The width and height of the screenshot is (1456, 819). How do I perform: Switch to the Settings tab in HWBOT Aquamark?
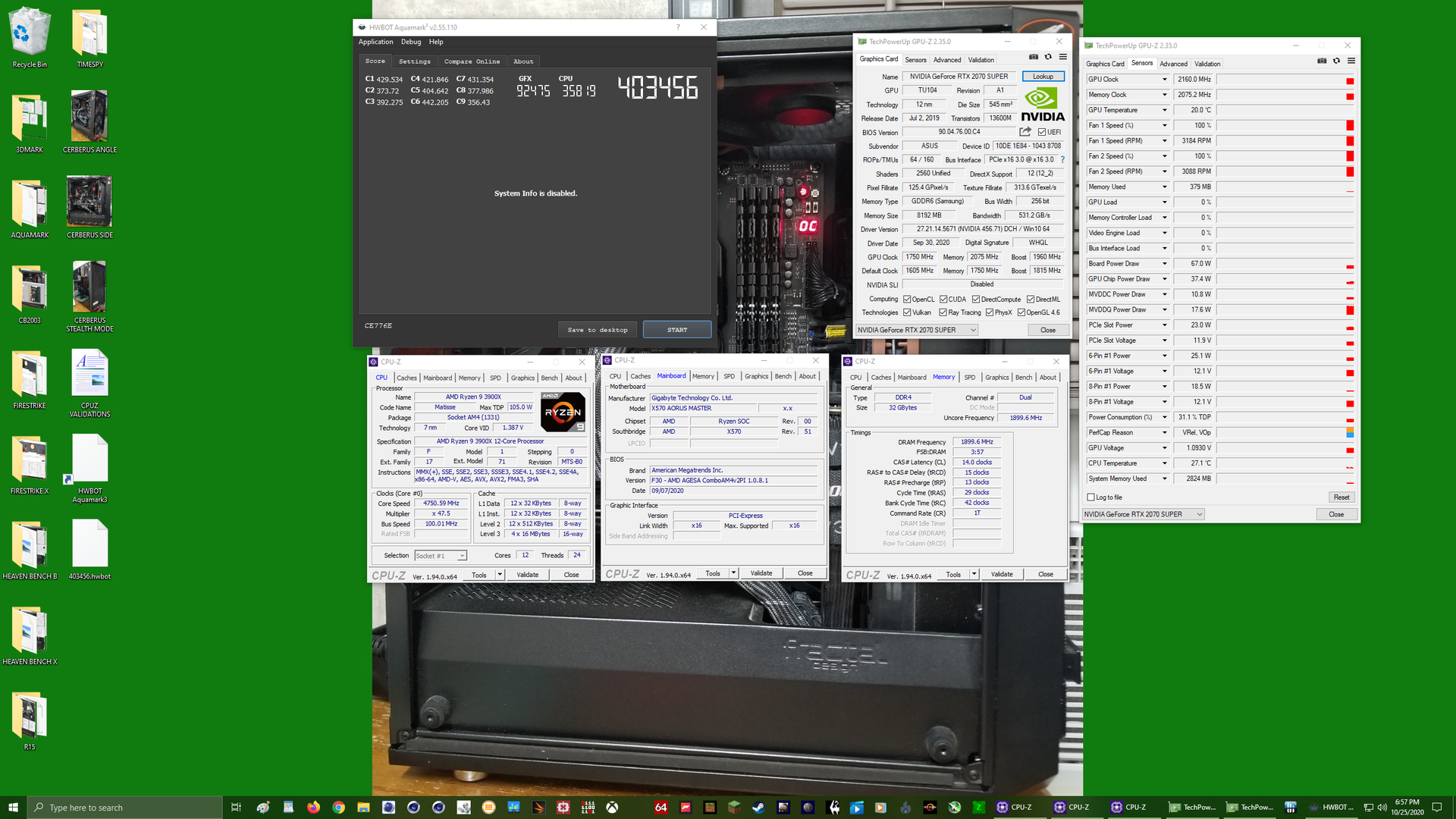coord(415,61)
